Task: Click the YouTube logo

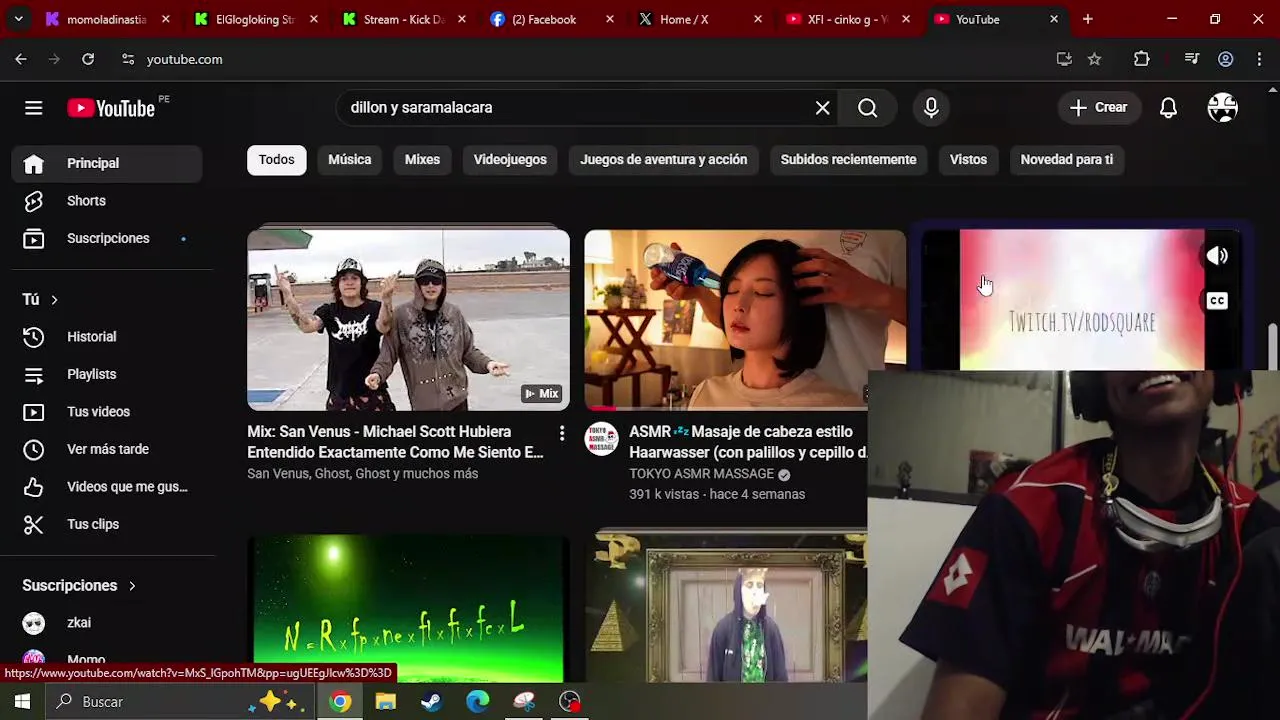Action: pos(111,108)
